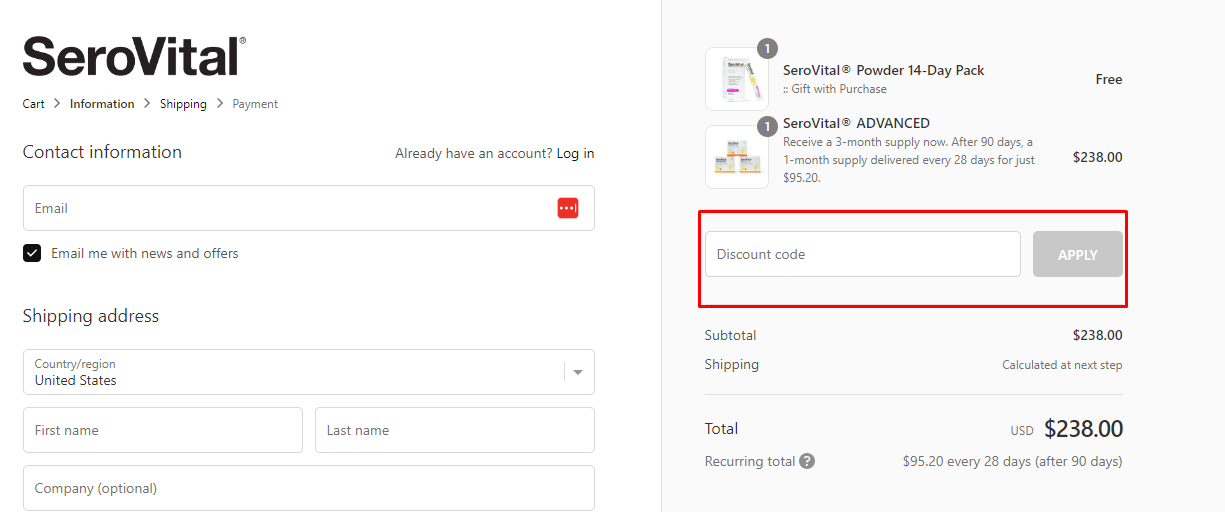Click the SeroVital ADVANCED product title

(x=857, y=123)
